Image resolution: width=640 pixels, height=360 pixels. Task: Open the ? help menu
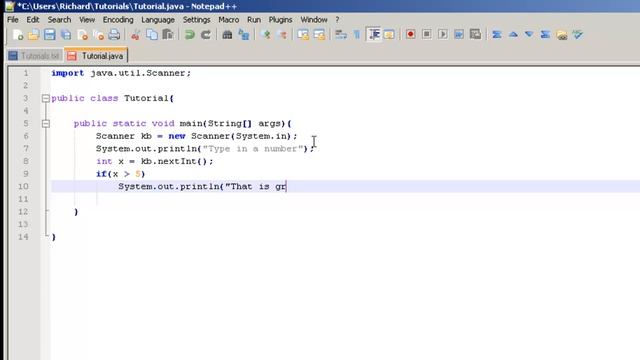337,20
